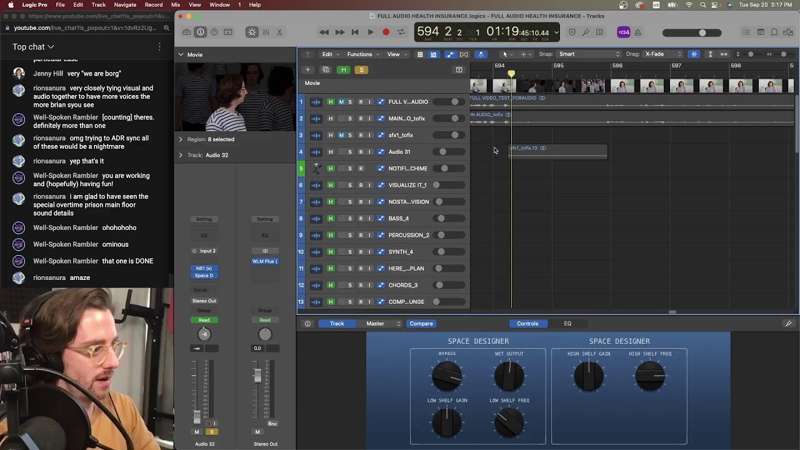Expand the Track: Audio 32 disclosure
The width and height of the screenshot is (800, 450).
(181, 155)
